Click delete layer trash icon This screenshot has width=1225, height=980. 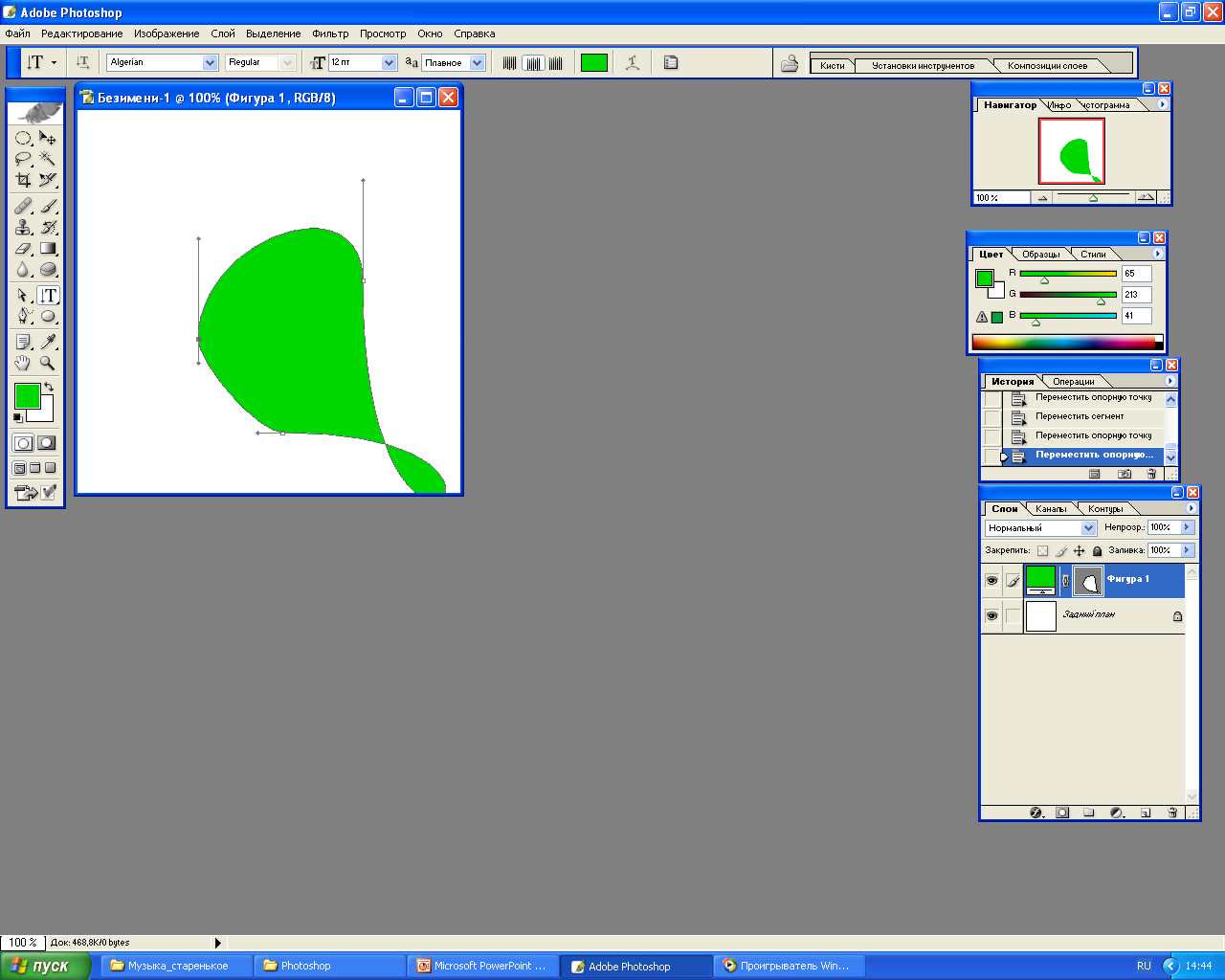click(x=1172, y=813)
